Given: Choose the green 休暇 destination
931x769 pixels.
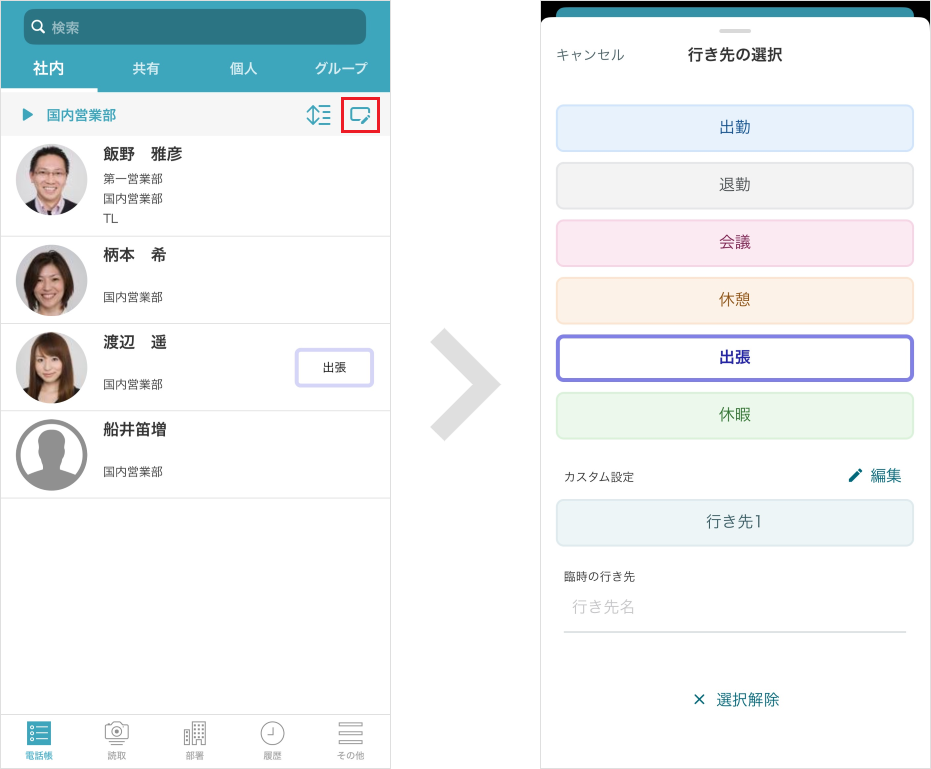Looking at the screenshot, I should click(735, 415).
